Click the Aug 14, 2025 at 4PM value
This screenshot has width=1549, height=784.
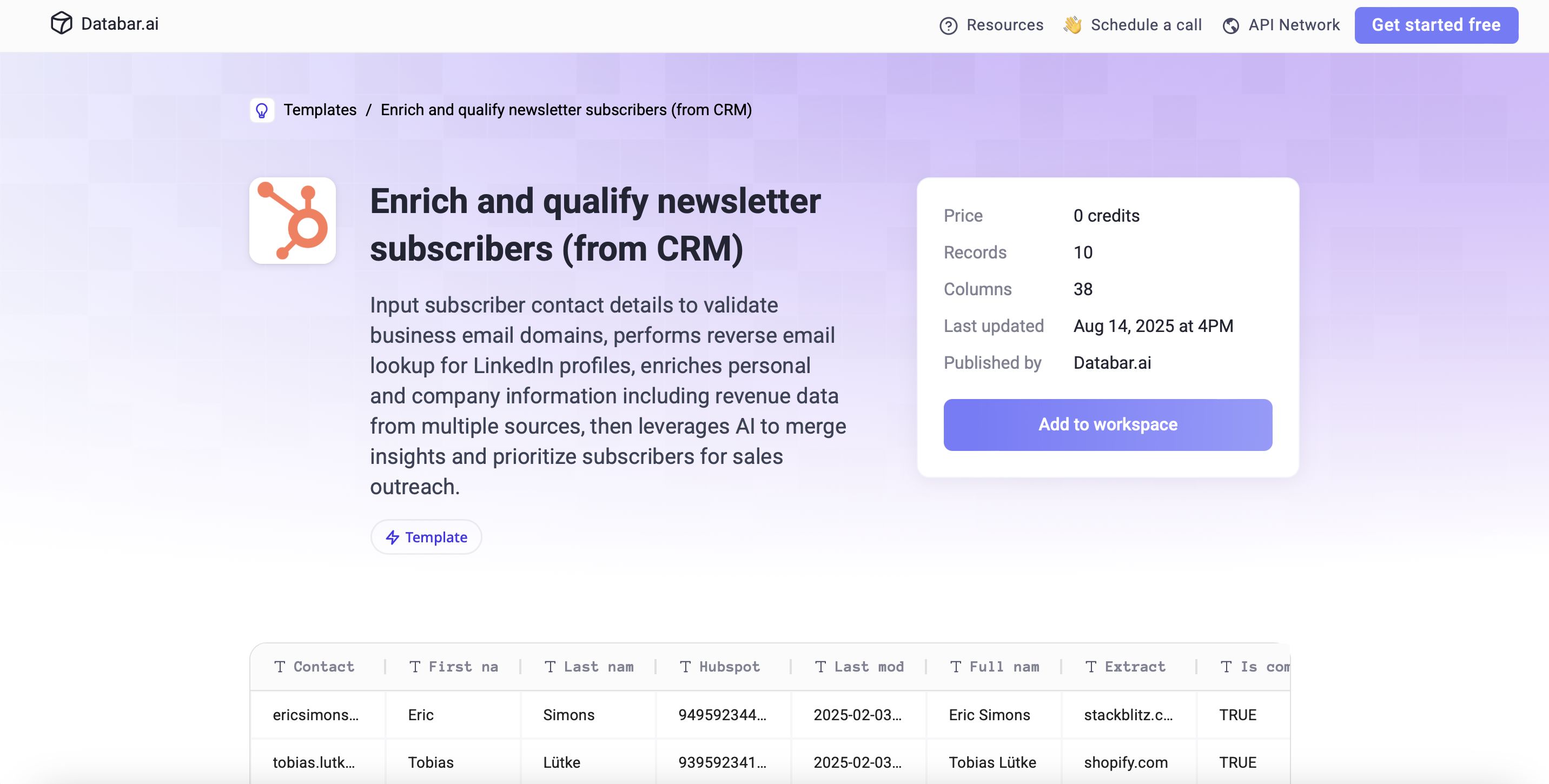(1153, 326)
